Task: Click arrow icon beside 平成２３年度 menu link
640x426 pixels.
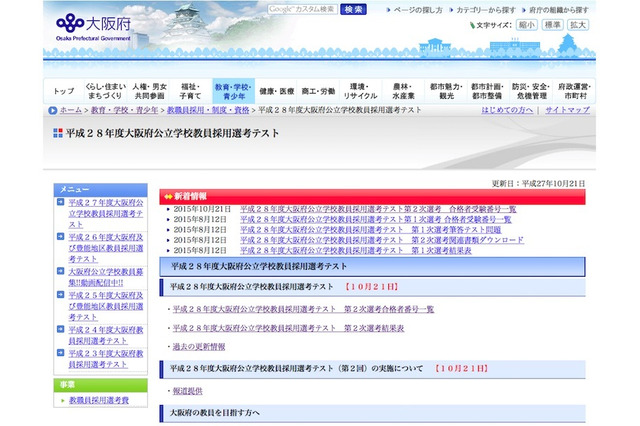Action: point(60,353)
